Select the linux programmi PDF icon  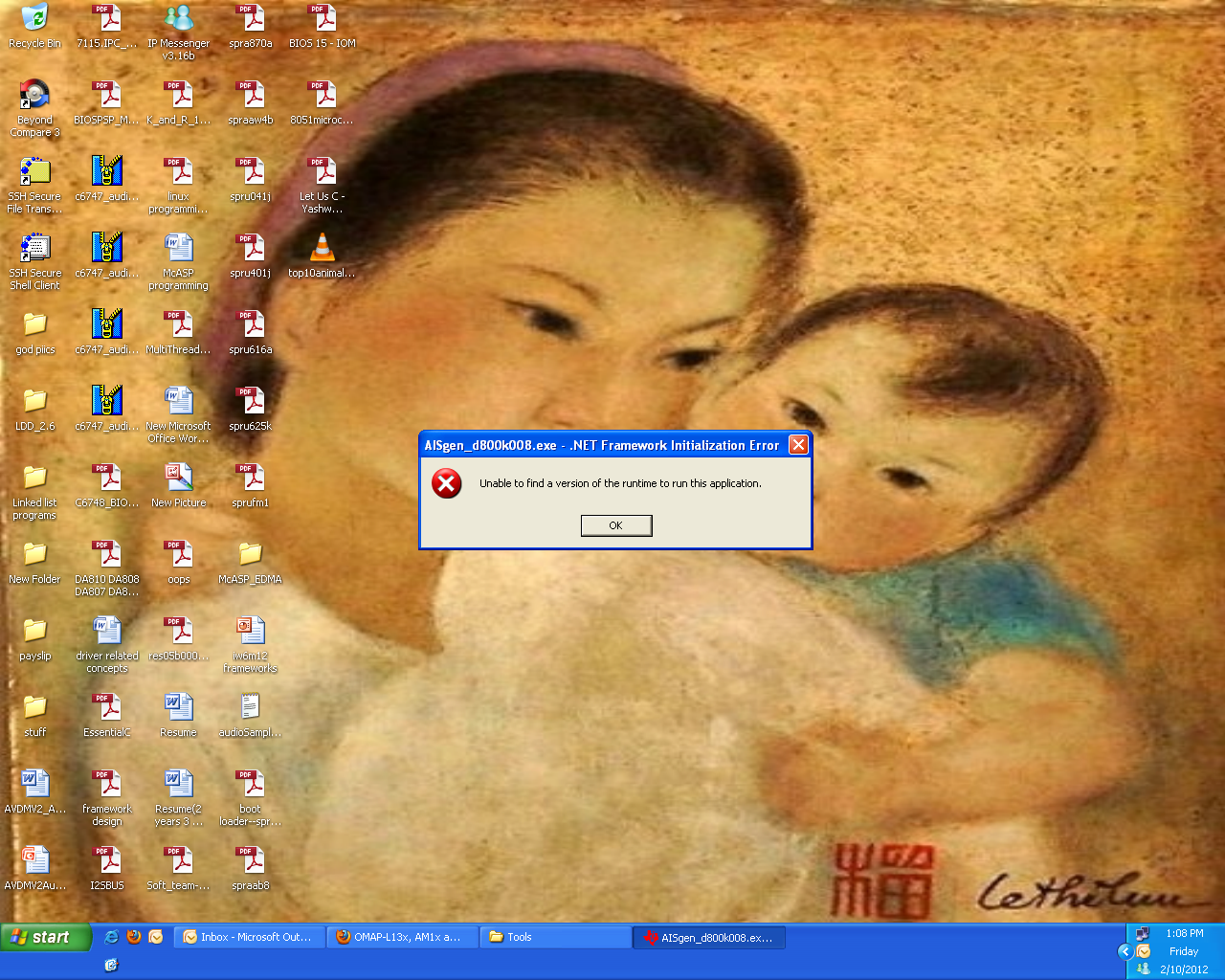pyautogui.click(x=178, y=185)
